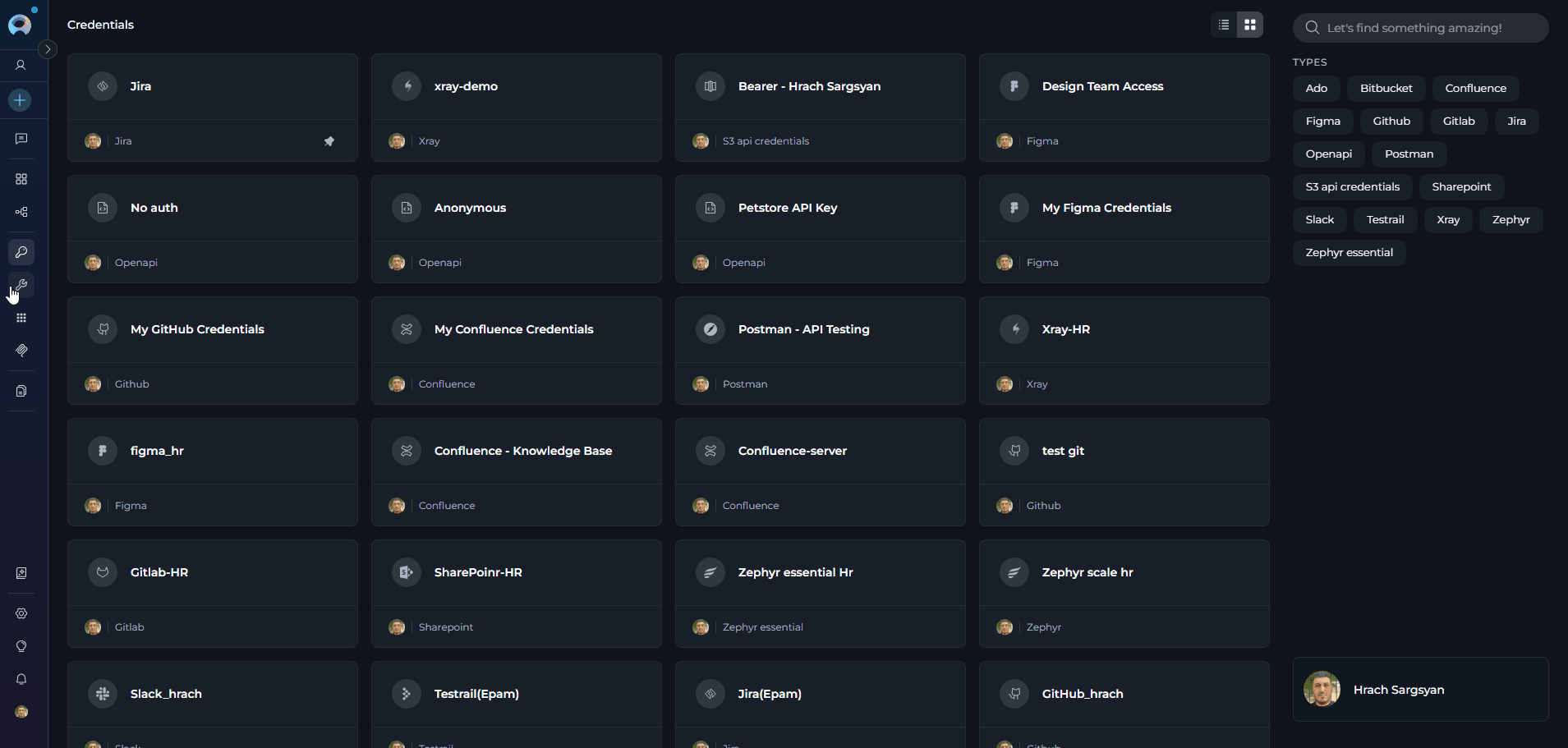Open the wrench tools sidebar icon
This screenshot has width=1568, height=748.
pos(21,285)
